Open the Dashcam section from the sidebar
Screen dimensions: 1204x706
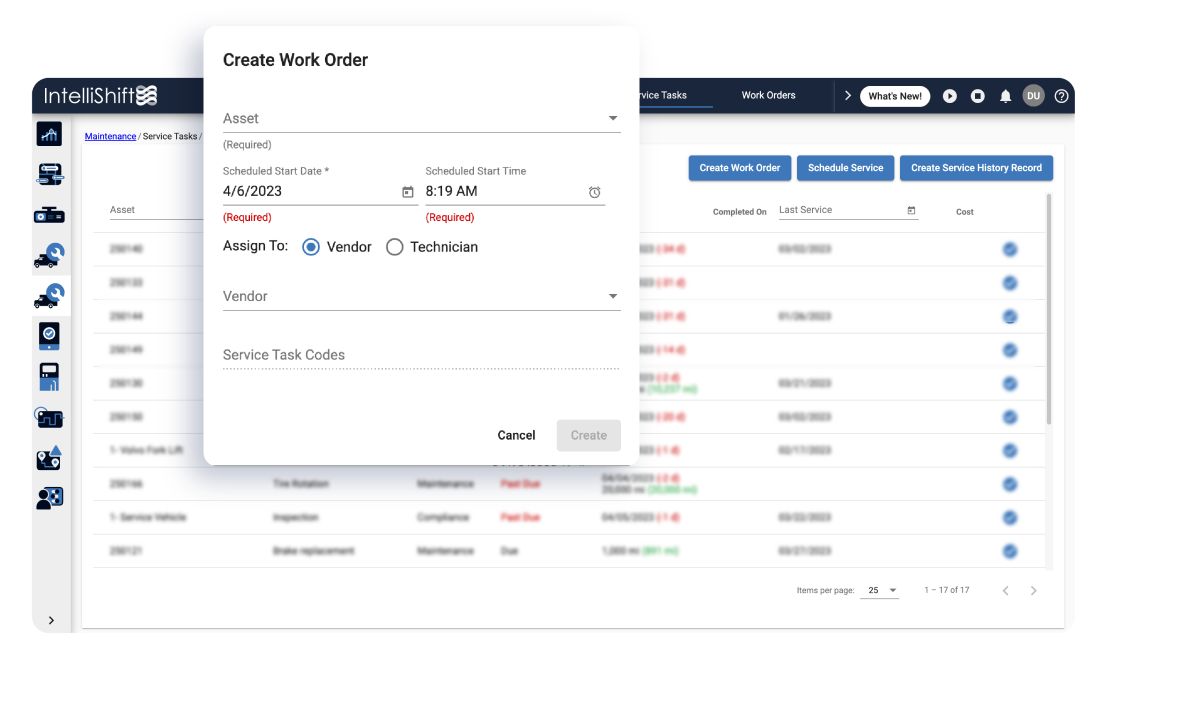click(49, 213)
